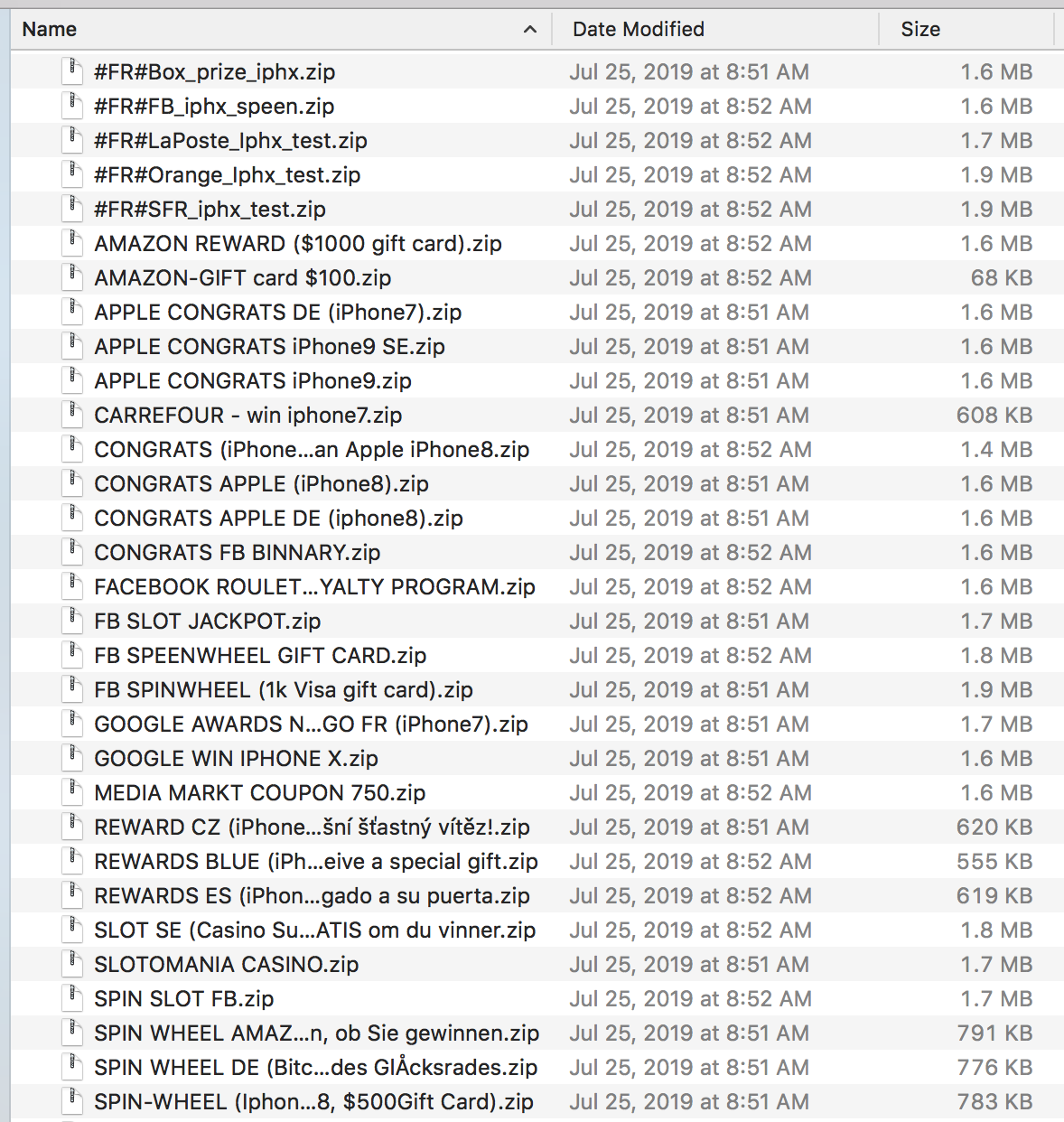The height and width of the screenshot is (1122, 1064).
Task: Sort files by the Name column header
Action: coord(281,30)
